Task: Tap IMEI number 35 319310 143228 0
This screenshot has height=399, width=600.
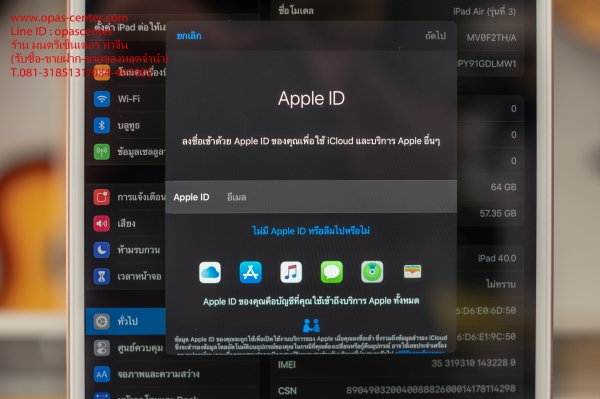Action: point(473,363)
